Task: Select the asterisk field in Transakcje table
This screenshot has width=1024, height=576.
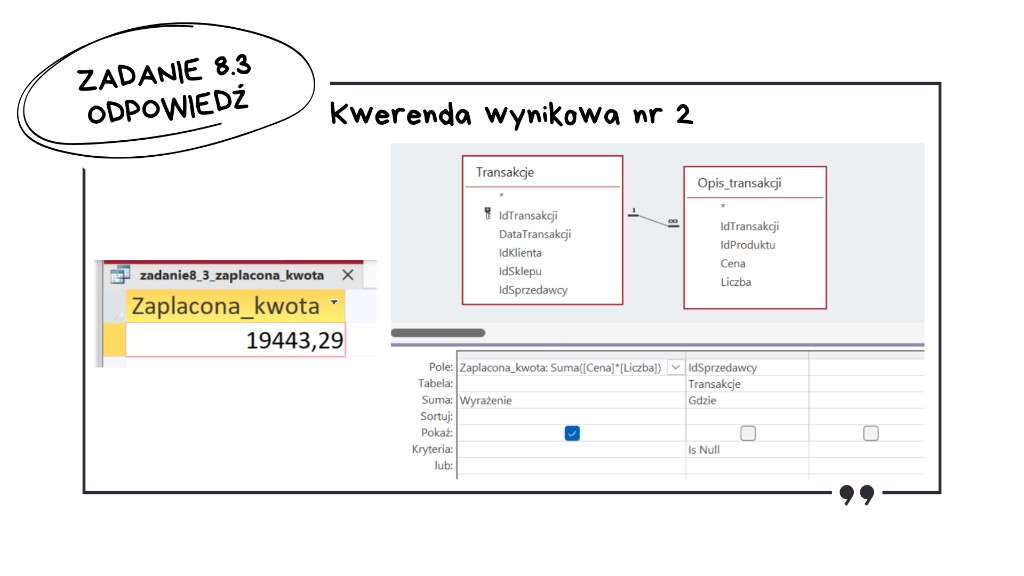Action: point(502,196)
